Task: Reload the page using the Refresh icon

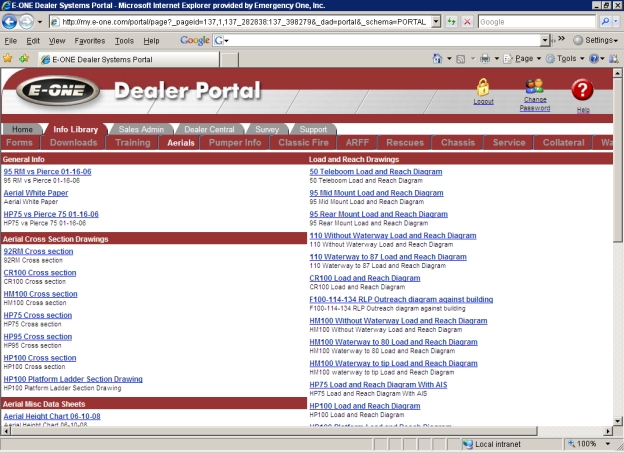Action: pos(451,21)
